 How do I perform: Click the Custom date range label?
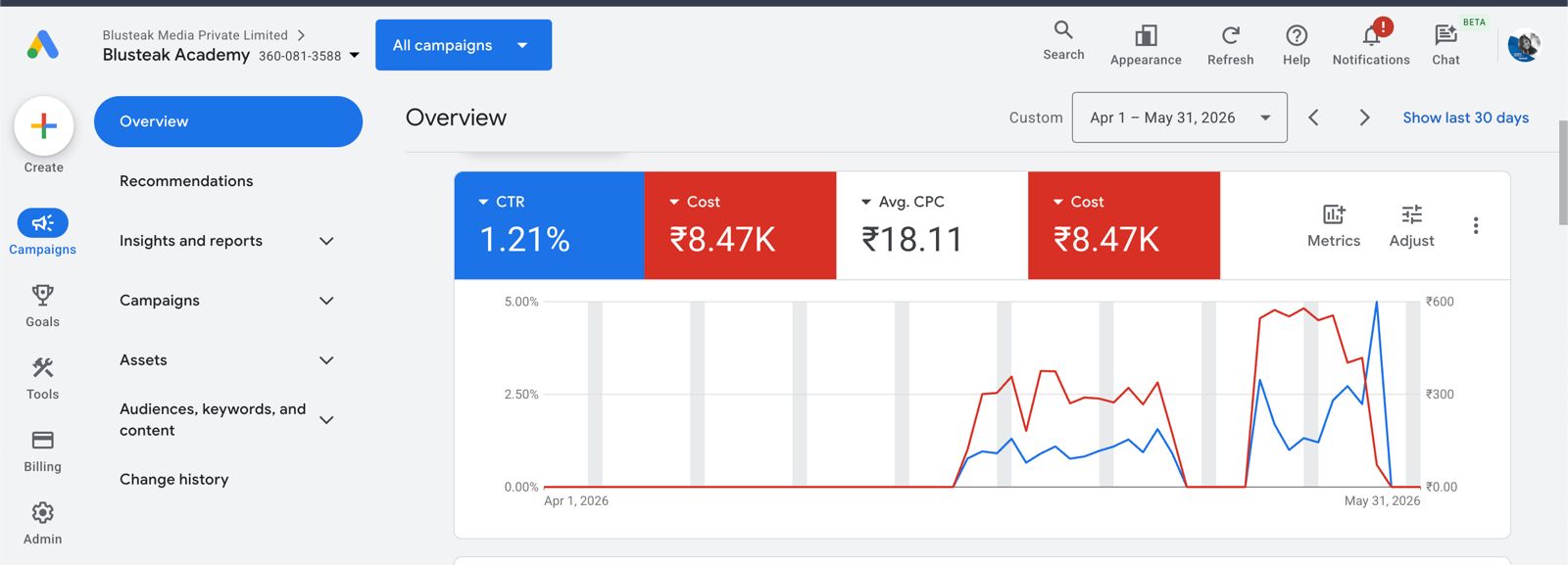(x=1036, y=118)
